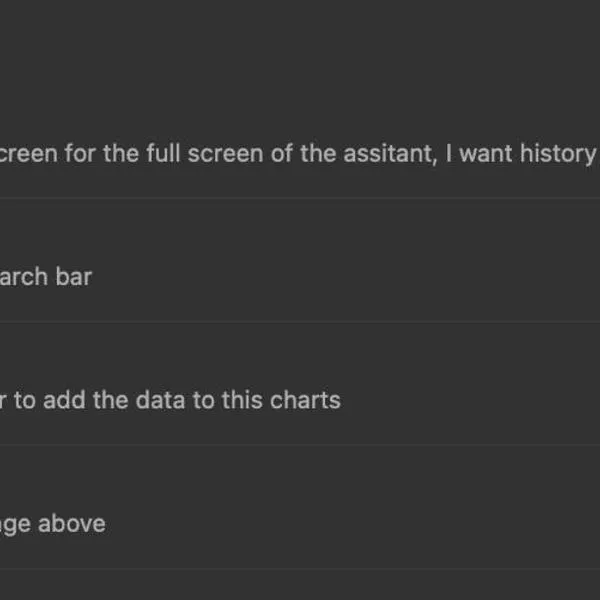
Task: Click the "assitant" word in the first row
Action: pyautogui.click(x=381, y=155)
